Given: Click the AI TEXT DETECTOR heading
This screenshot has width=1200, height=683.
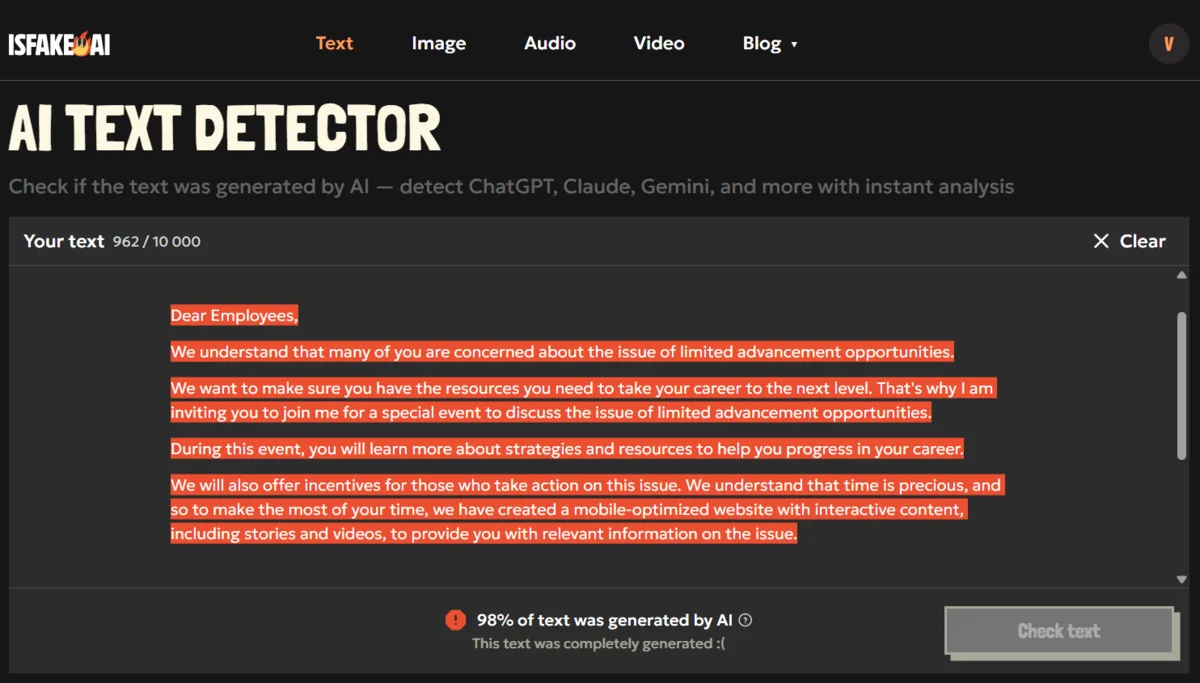Looking at the screenshot, I should (x=224, y=128).
